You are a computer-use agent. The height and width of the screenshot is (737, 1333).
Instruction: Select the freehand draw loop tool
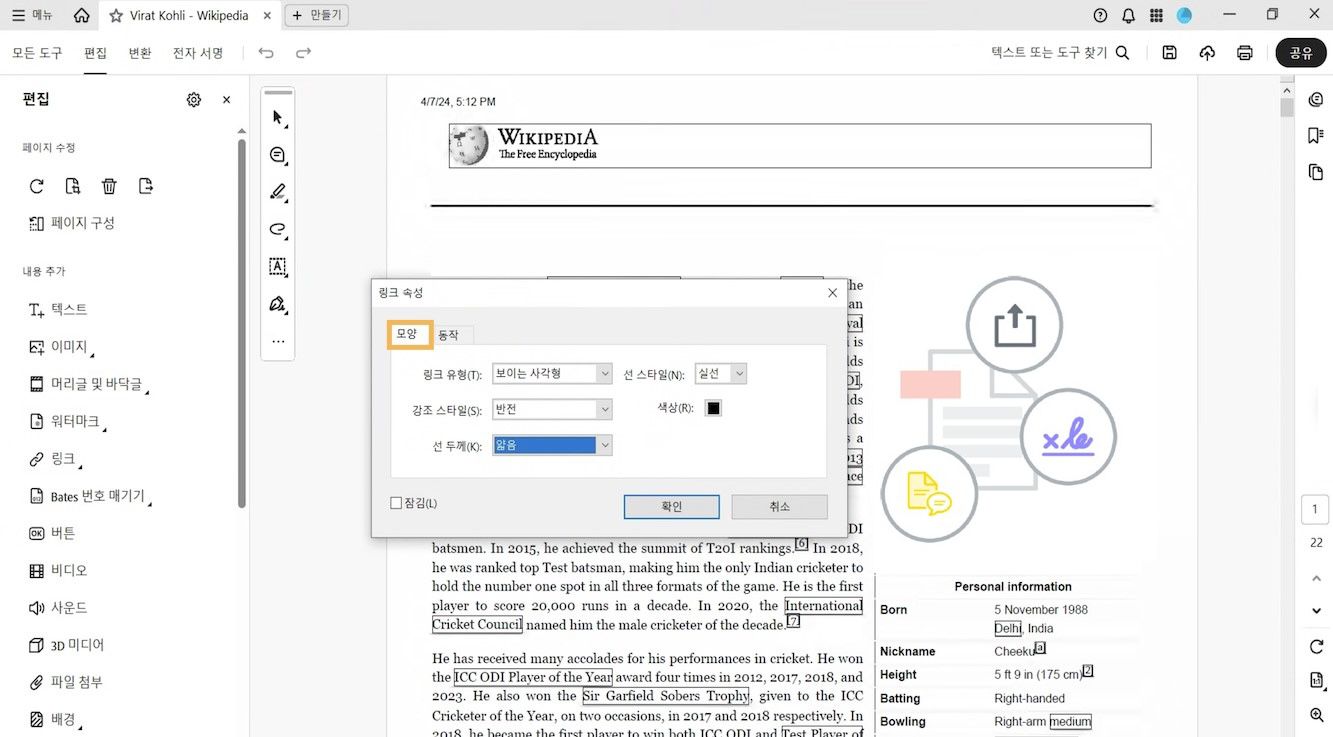click(278, 229)
